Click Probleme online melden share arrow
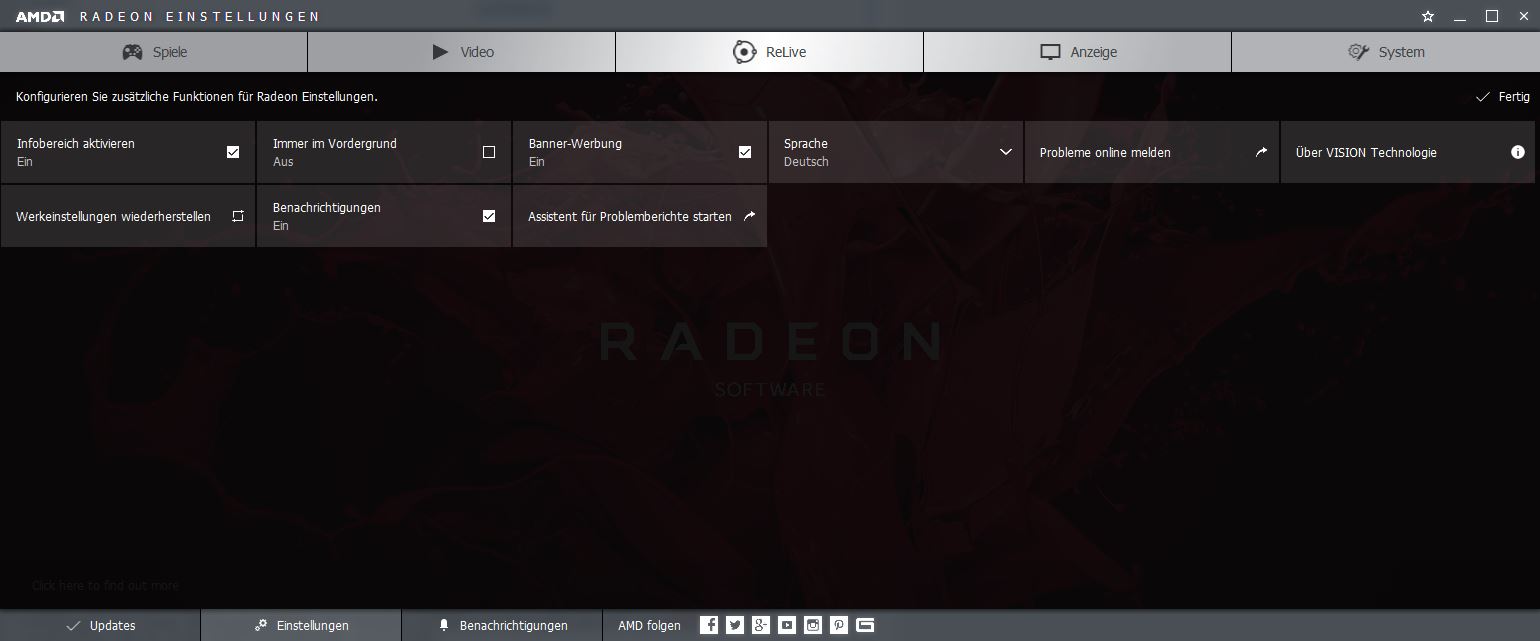1540x641 pixels. tap(1261, 152)
